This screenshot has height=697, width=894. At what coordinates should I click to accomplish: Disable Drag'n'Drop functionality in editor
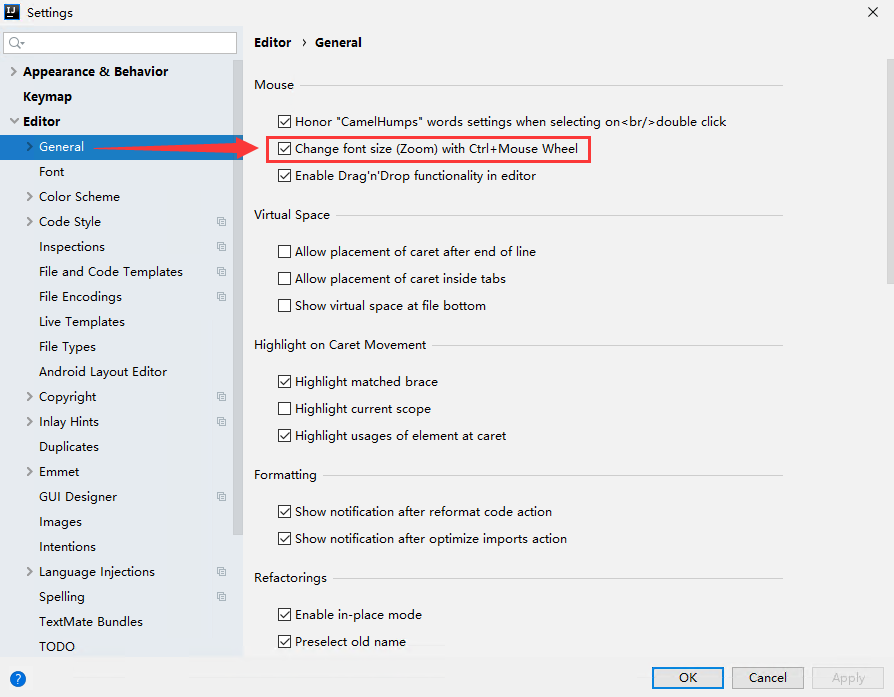(x=284, y=176)
